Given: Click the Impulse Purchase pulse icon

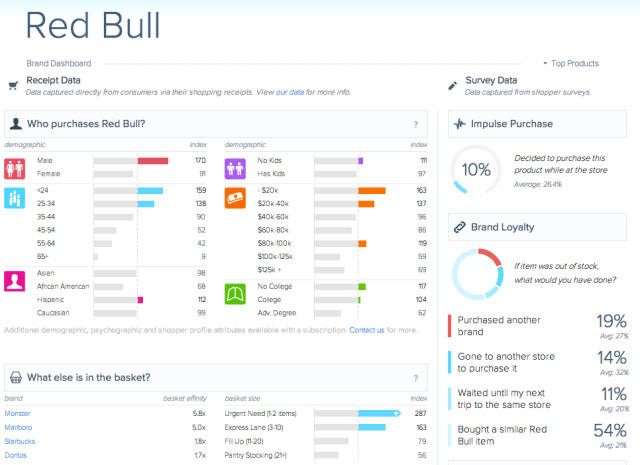Looking at the screenshot, I should tap(459, 124).
